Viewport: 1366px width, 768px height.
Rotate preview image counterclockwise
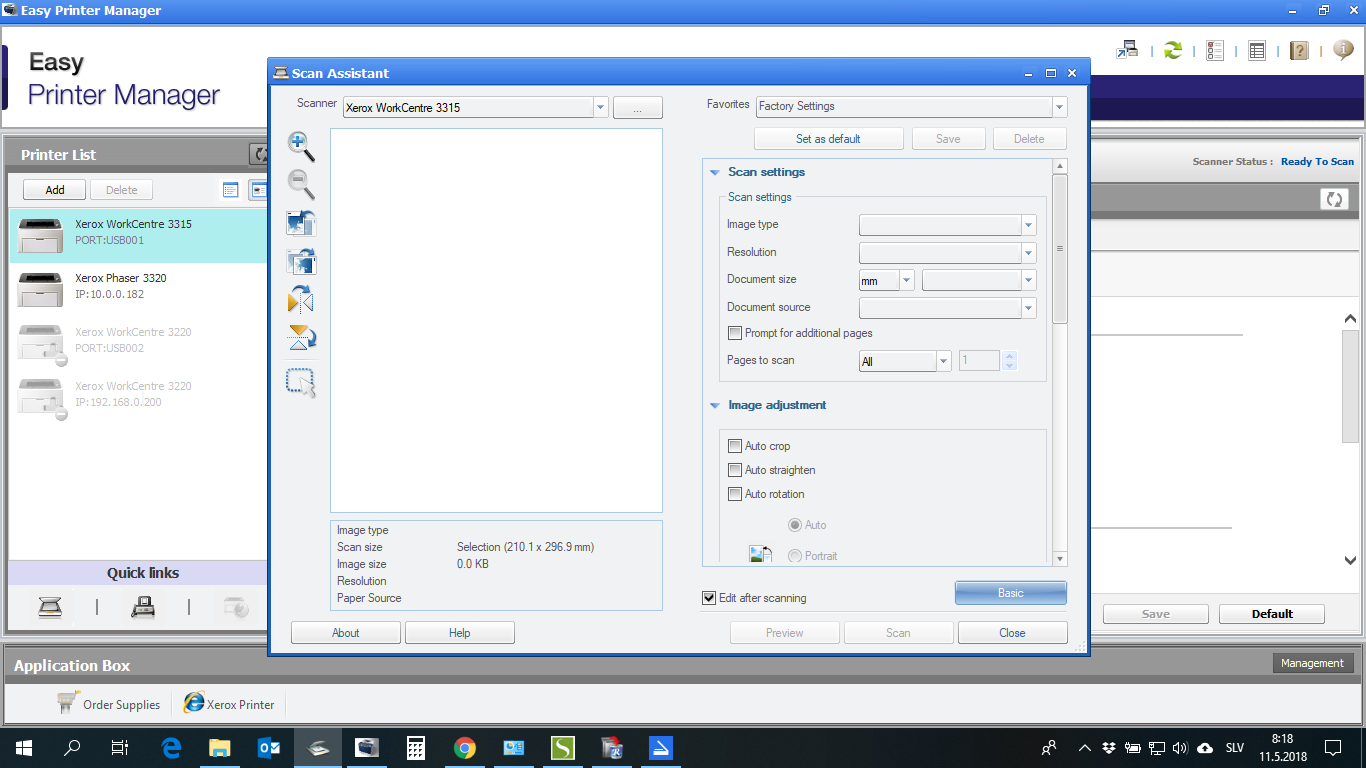coord(301,222)
